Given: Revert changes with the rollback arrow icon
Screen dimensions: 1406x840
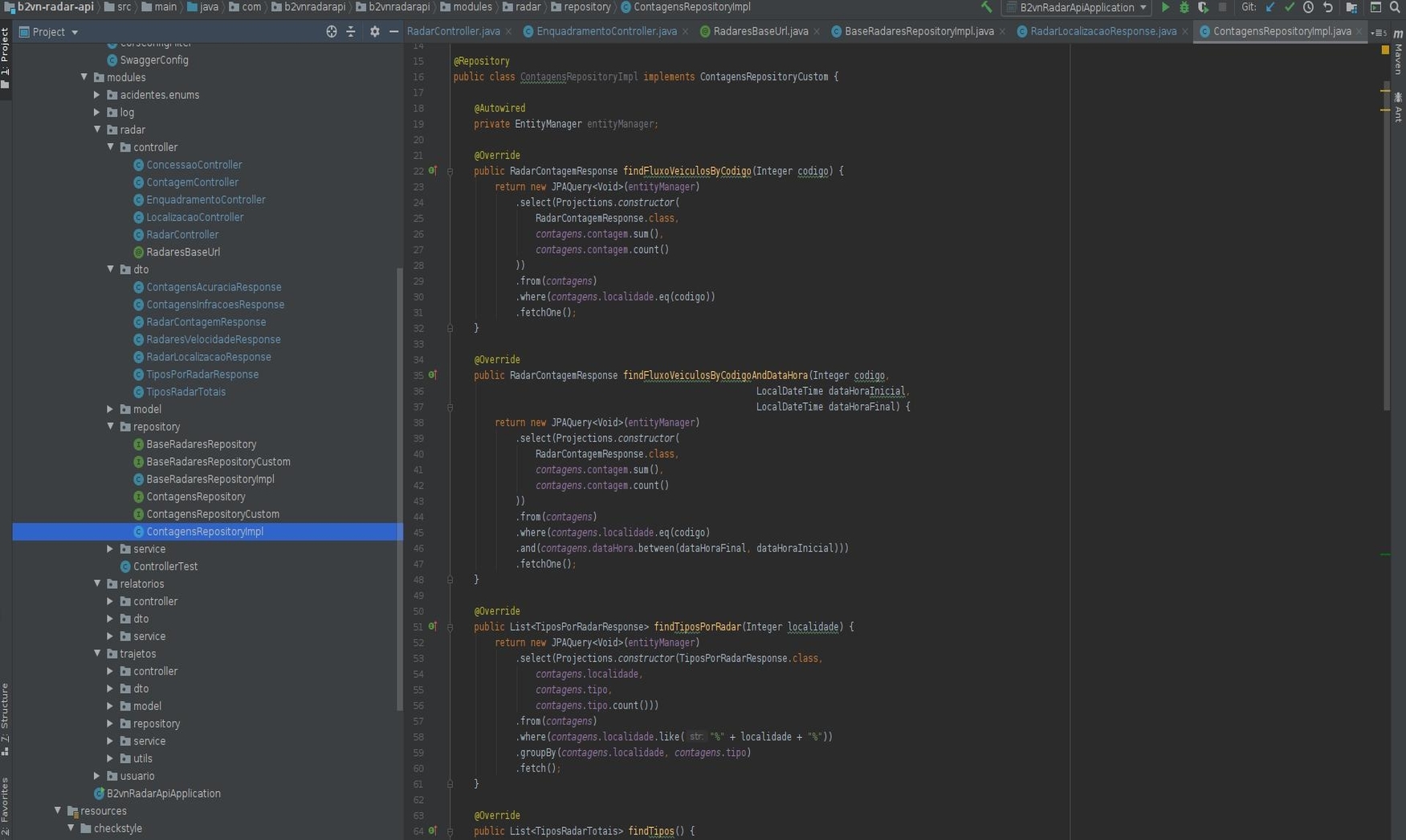Looking at the screenshot, I should click(x=1328, y=7).
